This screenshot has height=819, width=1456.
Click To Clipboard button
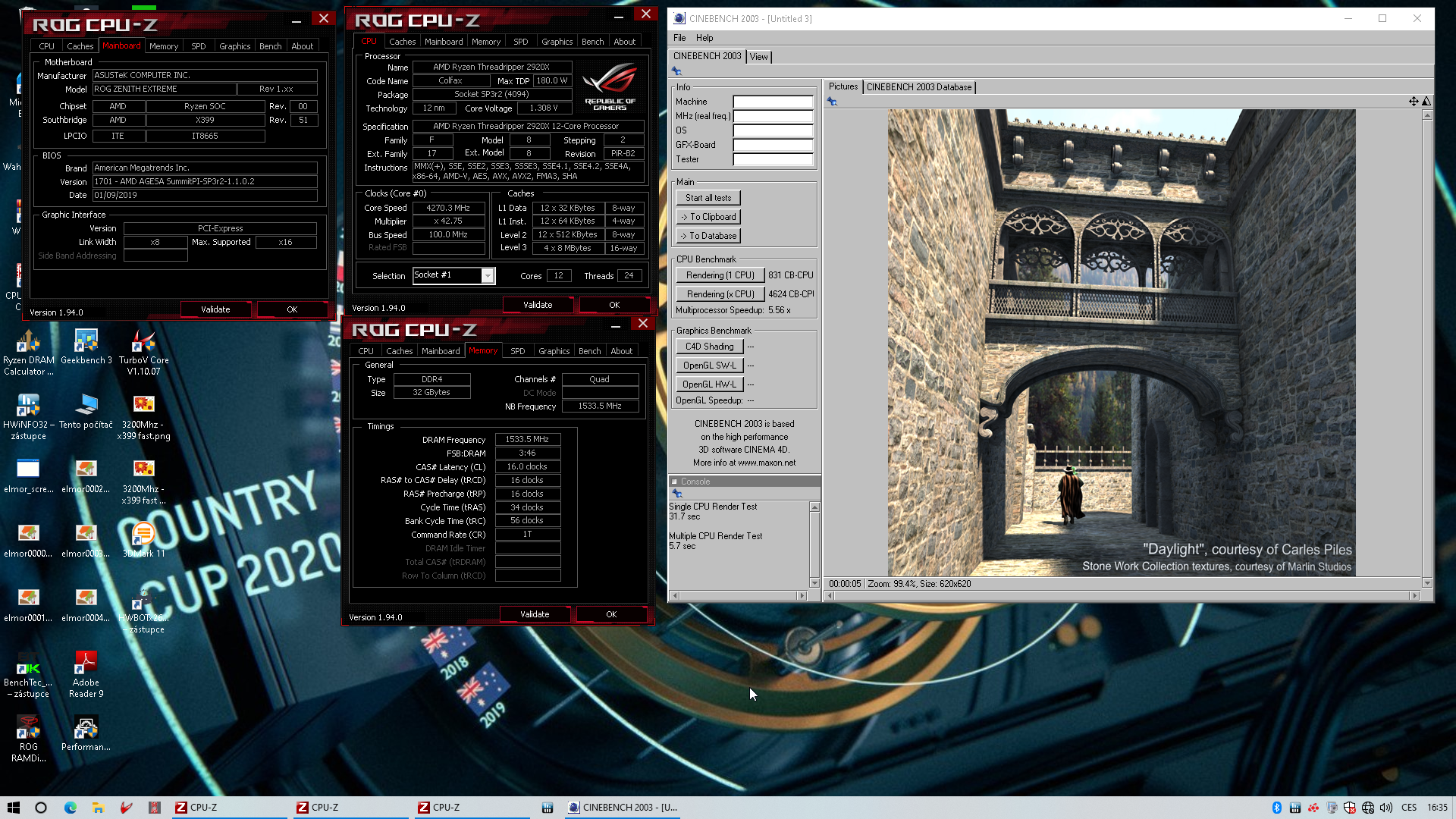(708, 217)
